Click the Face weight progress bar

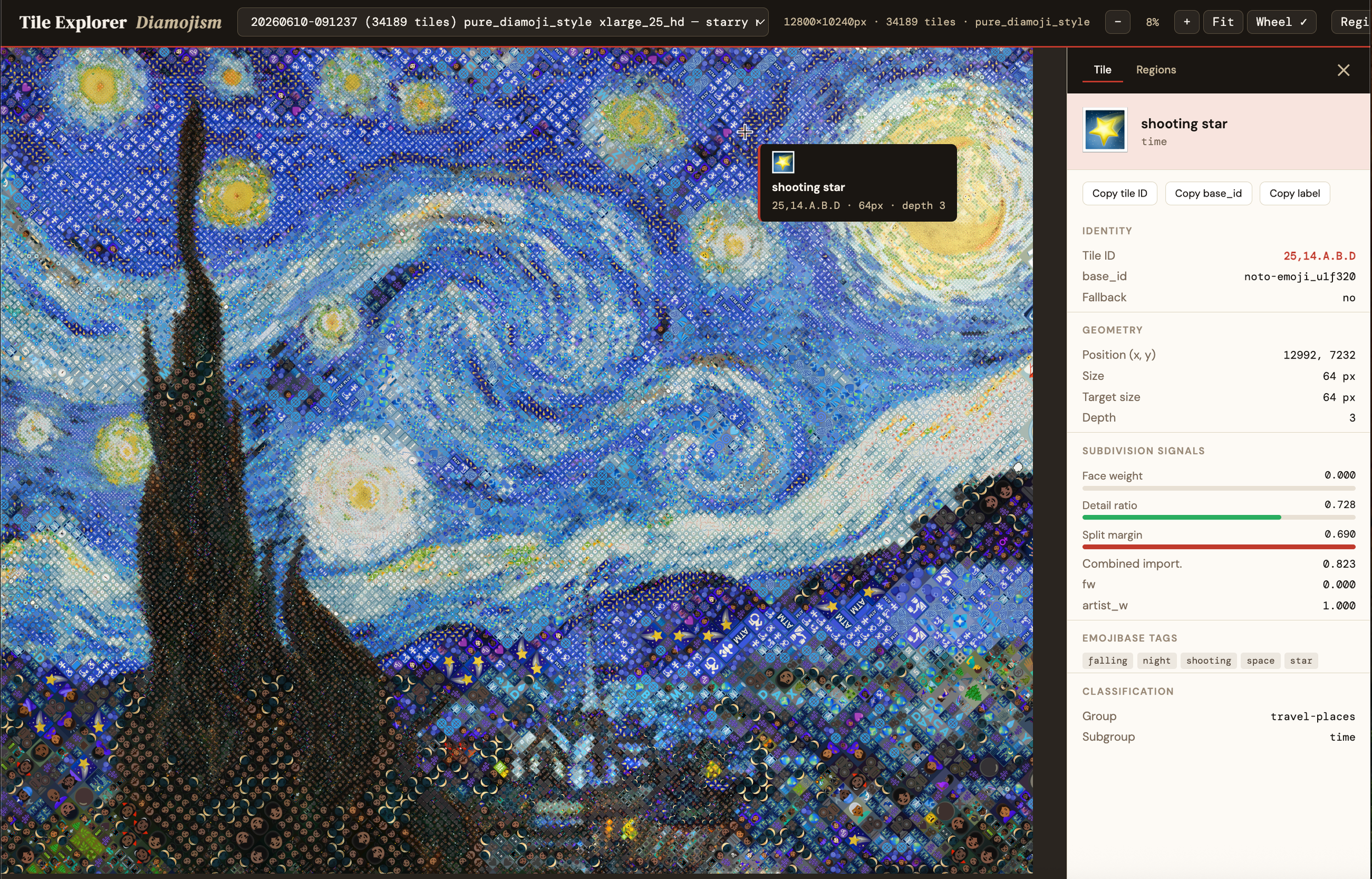(1218, 488)
